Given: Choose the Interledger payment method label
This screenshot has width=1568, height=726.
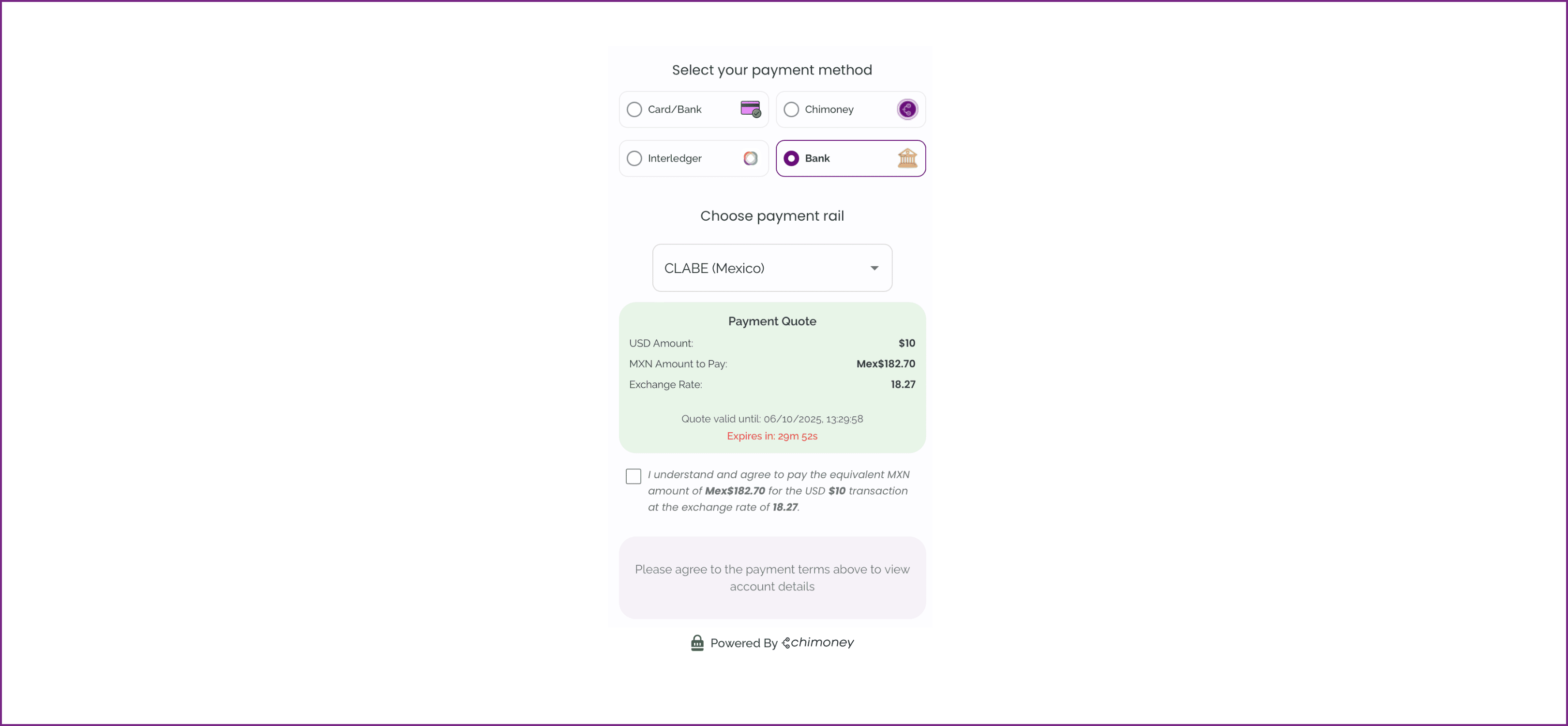Looking at the screenshot, I should click(675, 159).
